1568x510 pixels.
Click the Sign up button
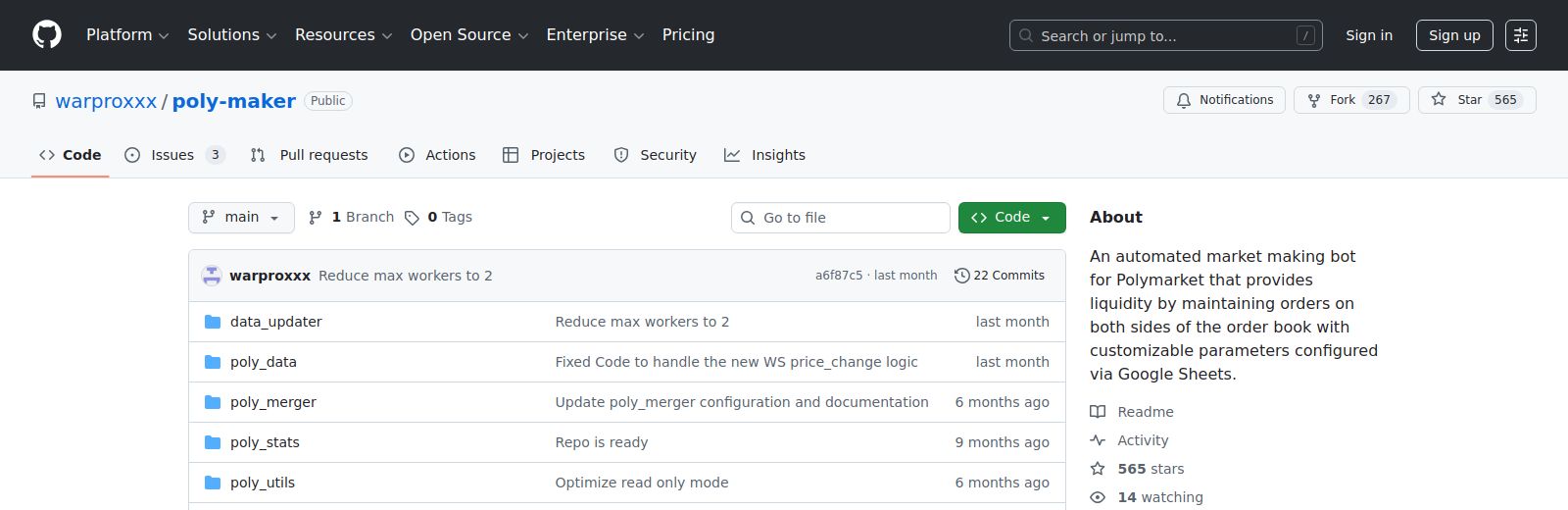coord(1453,35)
